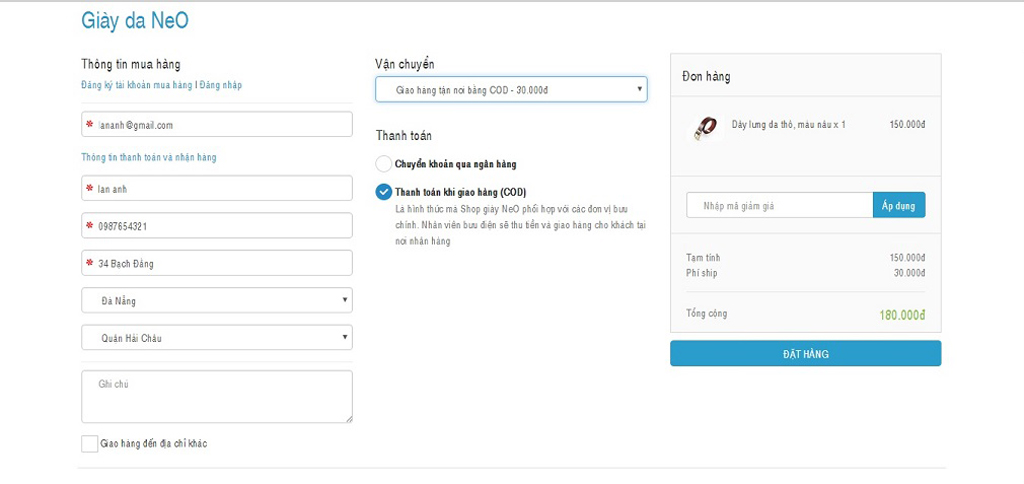Tick Giao hàng đến địa chỉ khác checkbox

tap(89, 444)
